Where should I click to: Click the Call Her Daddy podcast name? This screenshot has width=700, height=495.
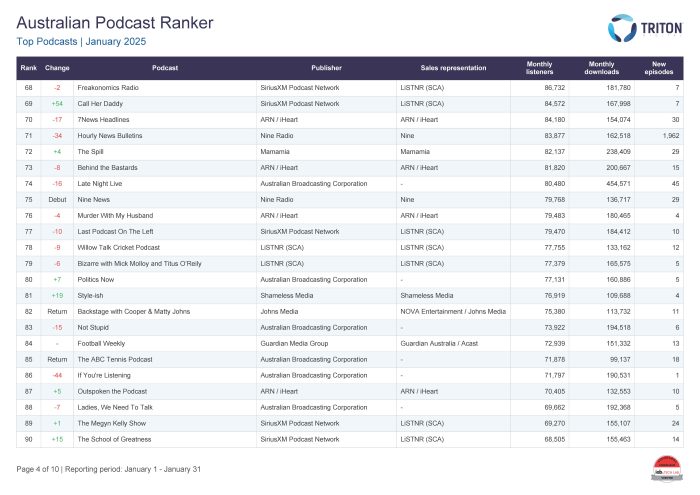(100, 103)
